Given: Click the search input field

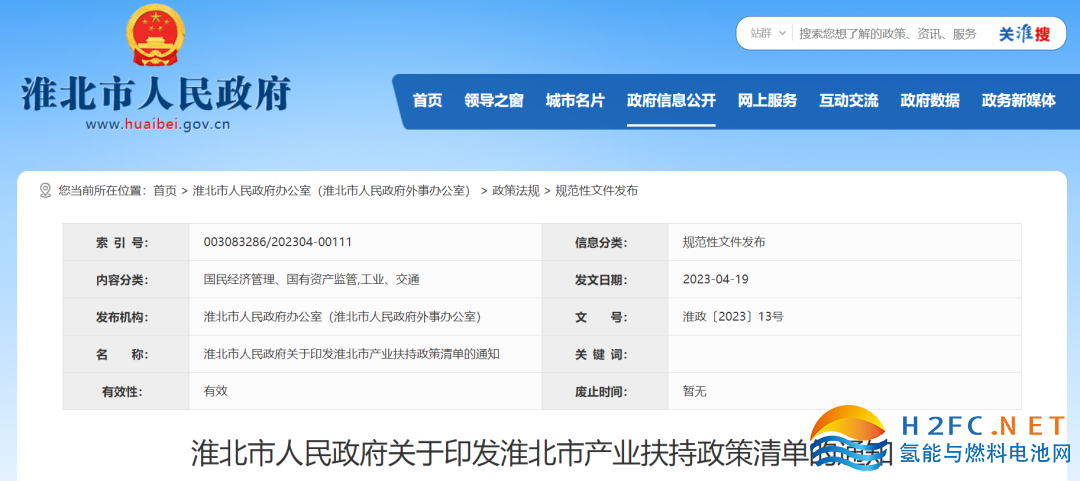Looking at the screenshot, I should pyautogui.click(x=888, y=33).
